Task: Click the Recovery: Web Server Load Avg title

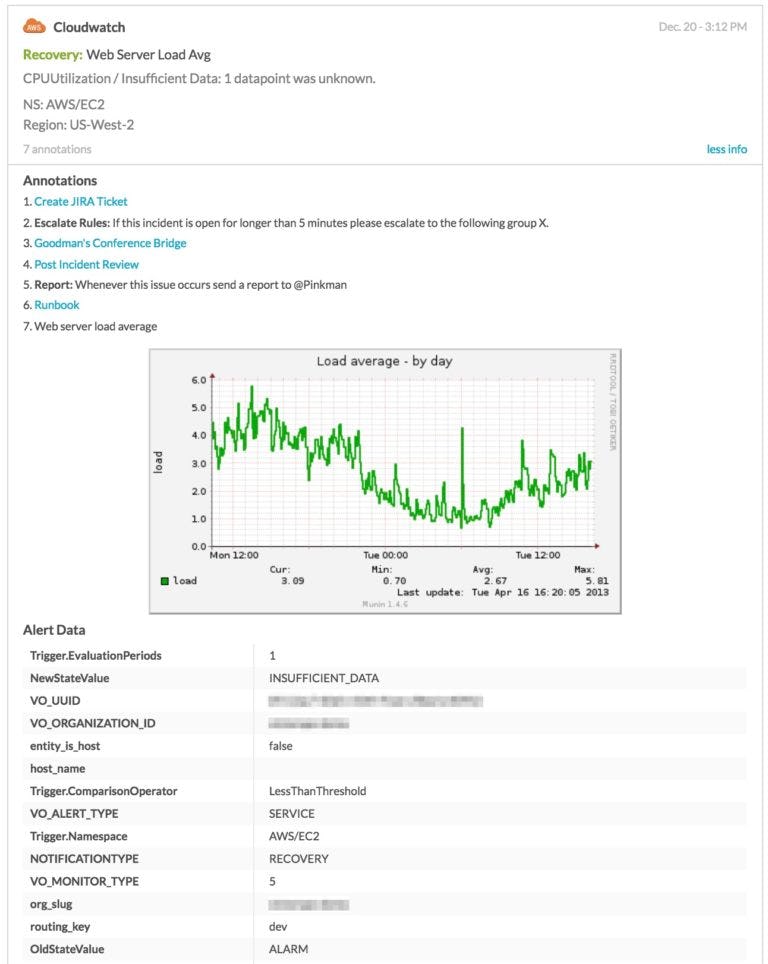Action: (x=117, y=54)
